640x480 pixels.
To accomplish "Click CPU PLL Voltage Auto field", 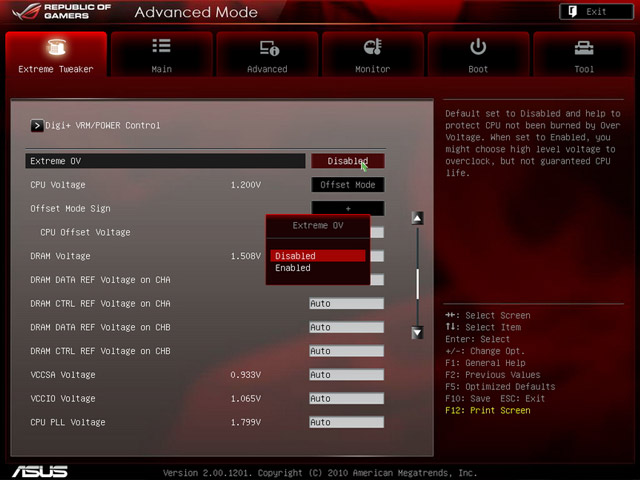I will click(x=346, y=422).
